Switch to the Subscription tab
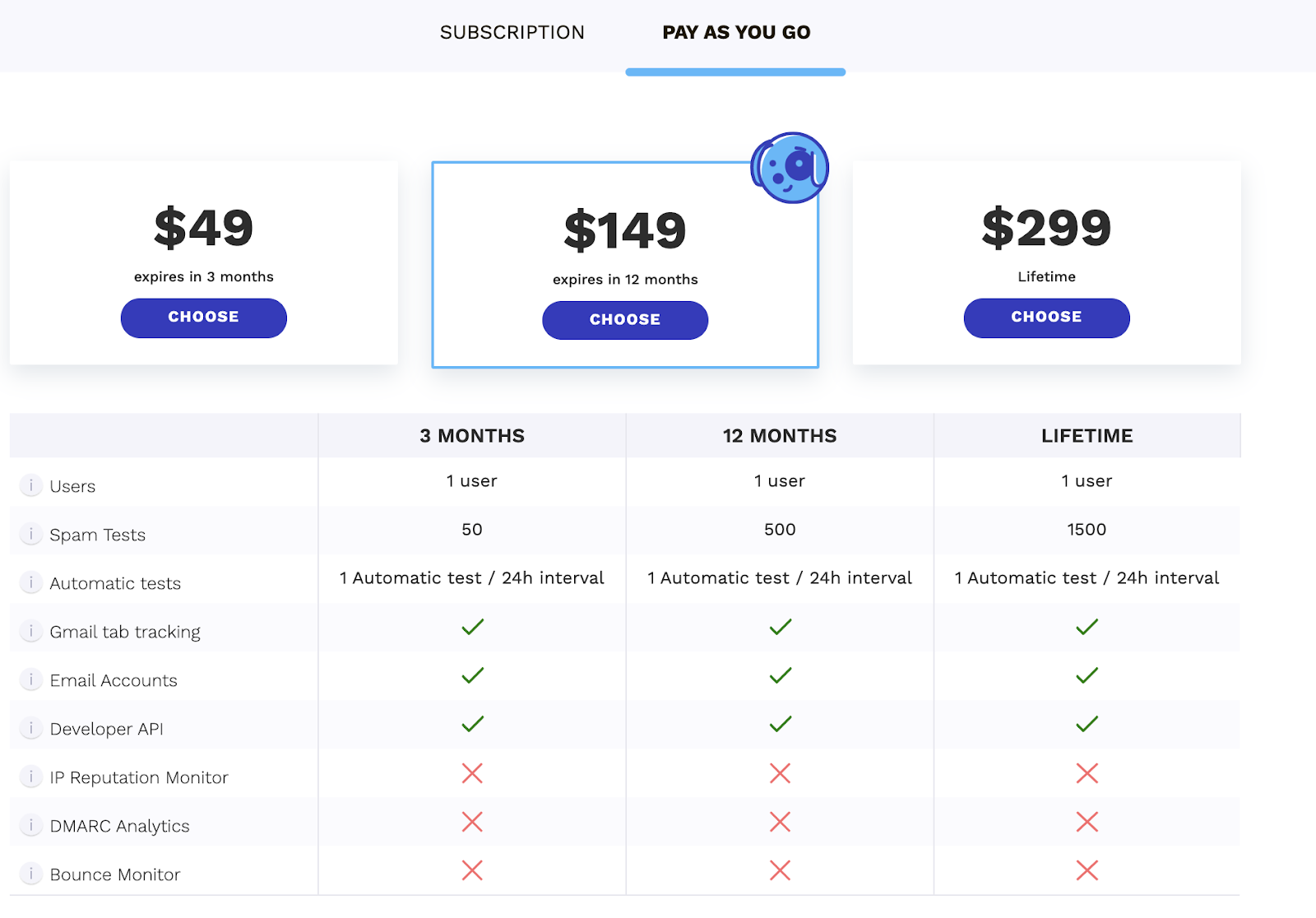The width and height of the screenshot is (1316, 918). pos(512,33)
